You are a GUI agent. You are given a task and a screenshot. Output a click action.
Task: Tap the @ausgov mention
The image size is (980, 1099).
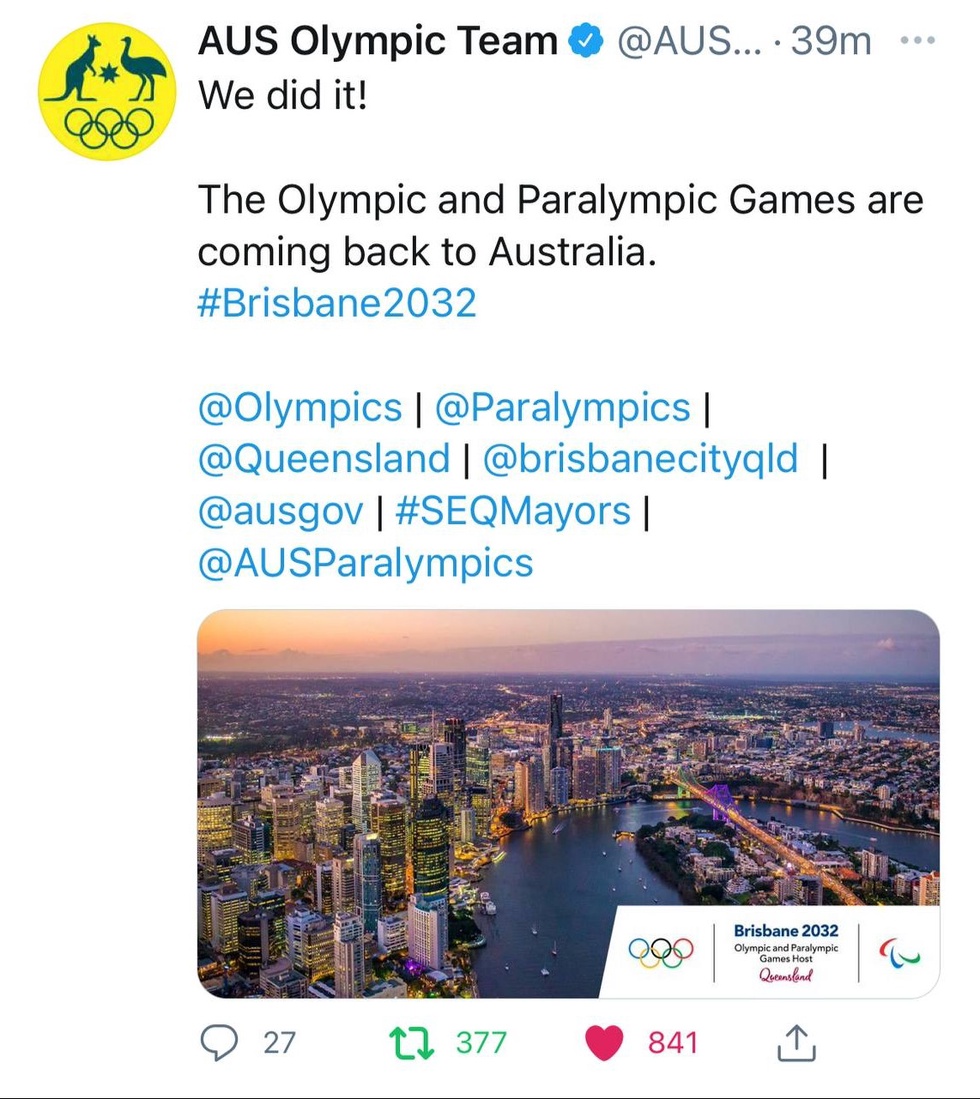point(281,511)
